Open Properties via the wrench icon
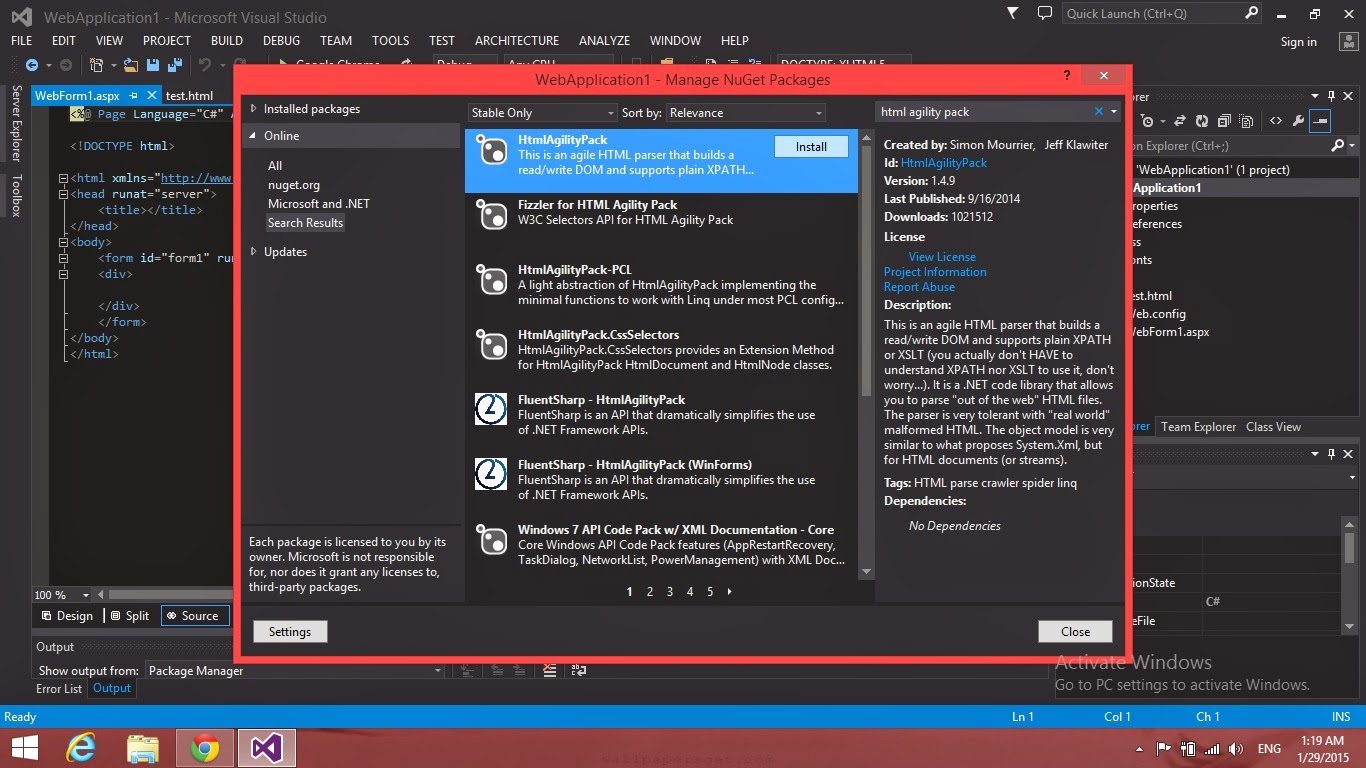Screen dimensions: 1366x768 click(x=1298, y=121)
